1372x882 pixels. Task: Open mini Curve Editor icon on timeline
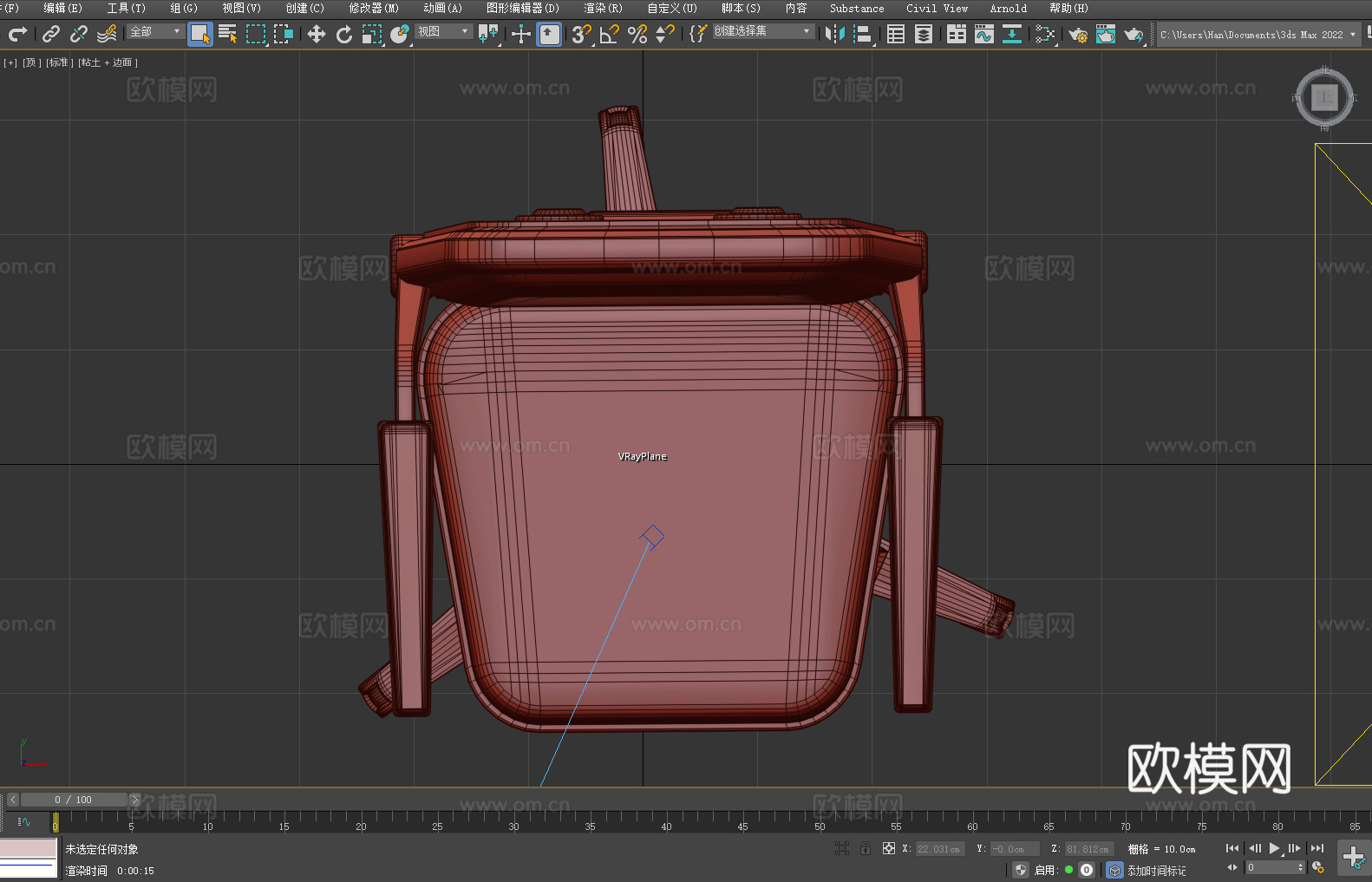tap(24, 822)
